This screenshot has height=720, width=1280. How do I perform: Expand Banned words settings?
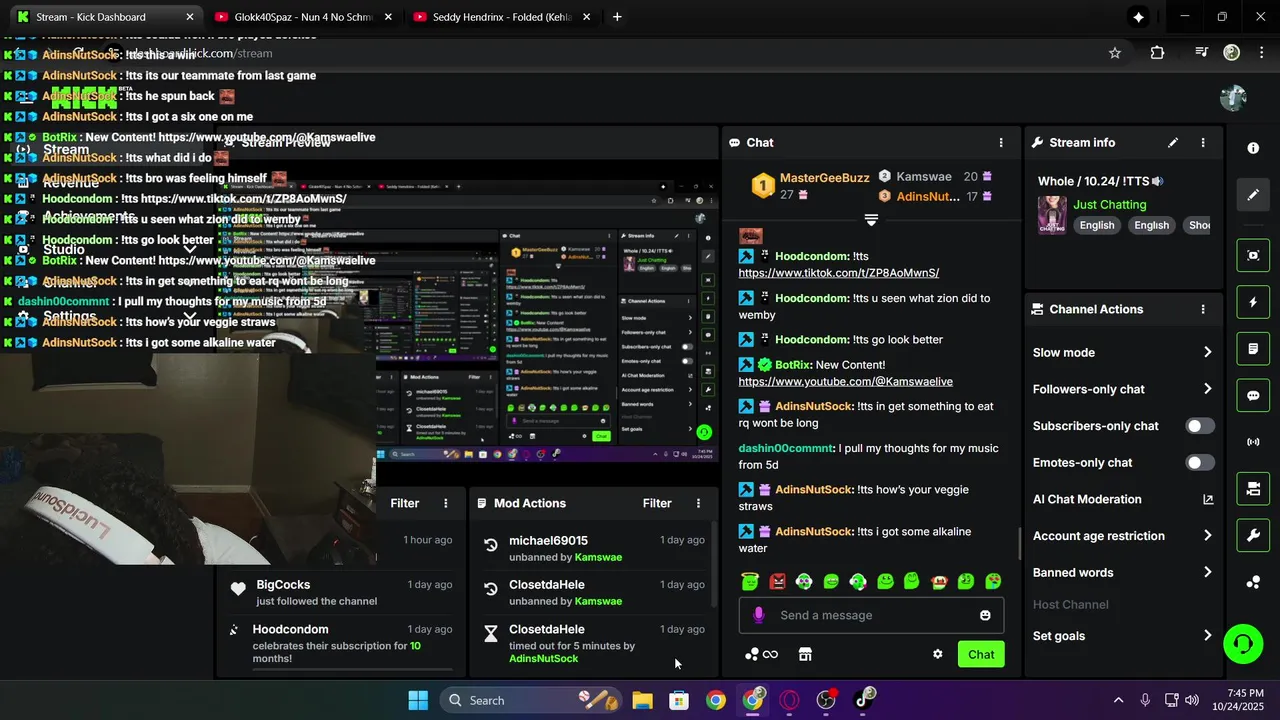click(1207, 573)
